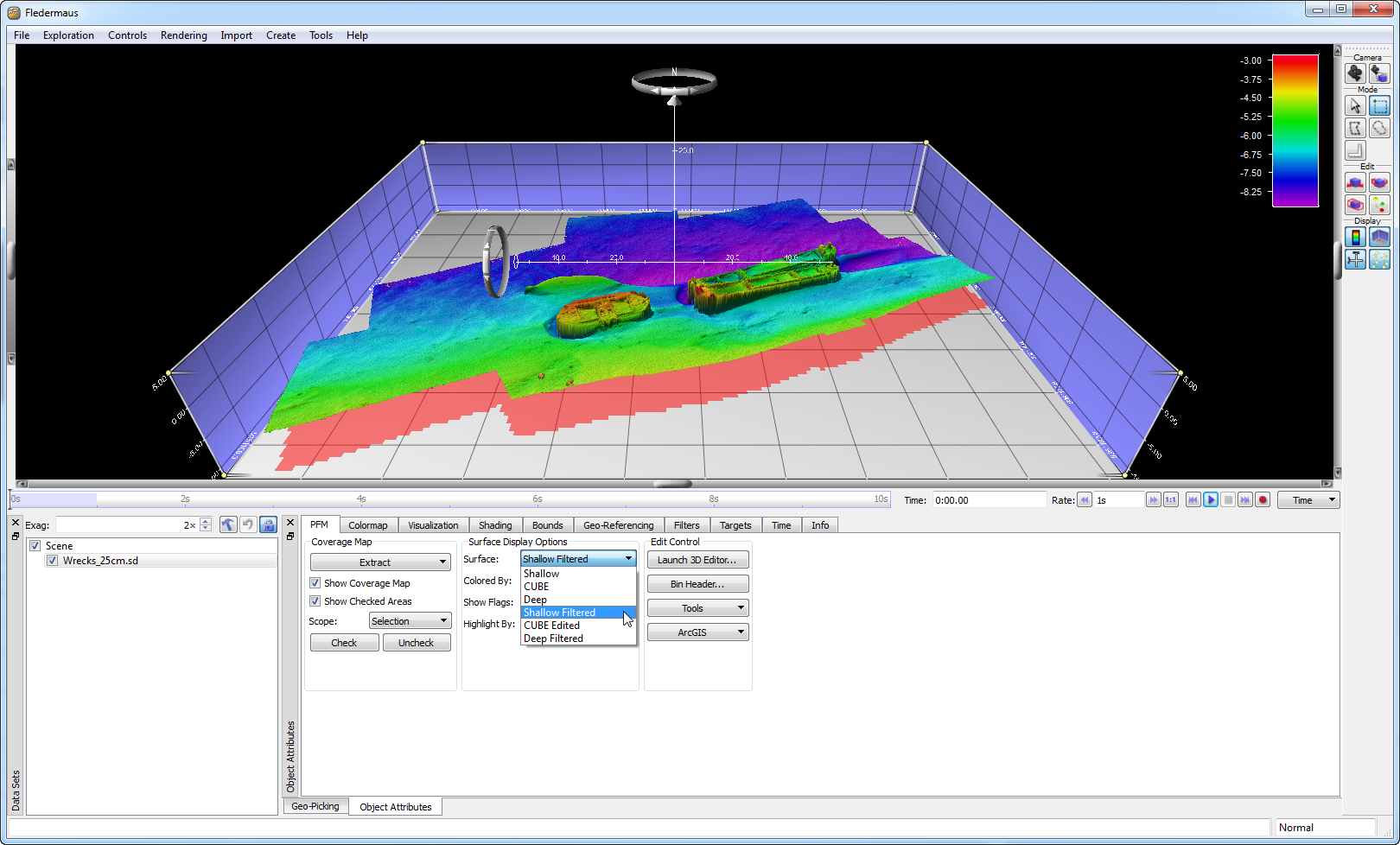Viewport: 1400px width, 845px height.
Task: Click the lock icon beside Exag field
Action: tap(268, 525)
